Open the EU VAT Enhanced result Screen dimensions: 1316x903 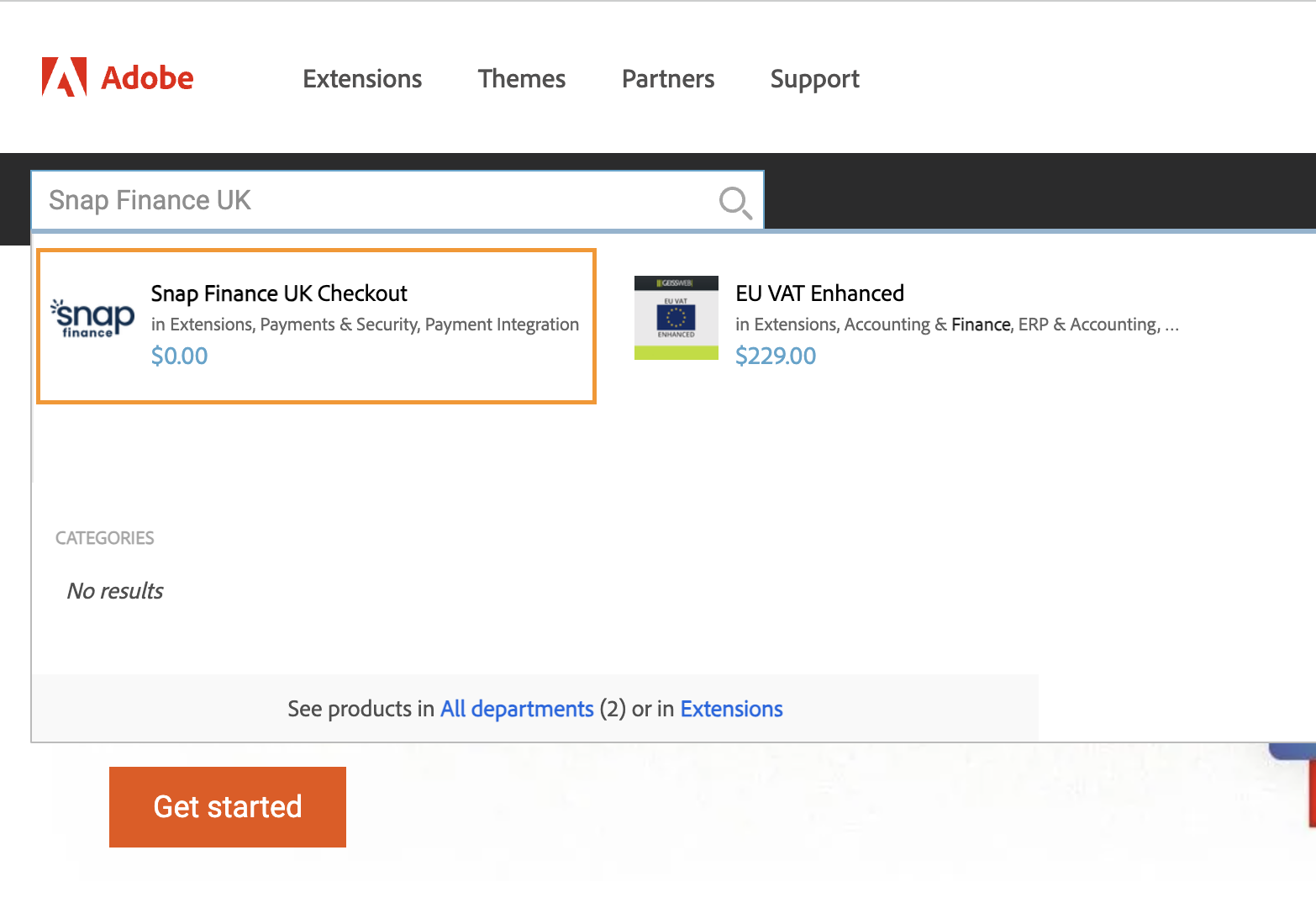tap(819, 293)
